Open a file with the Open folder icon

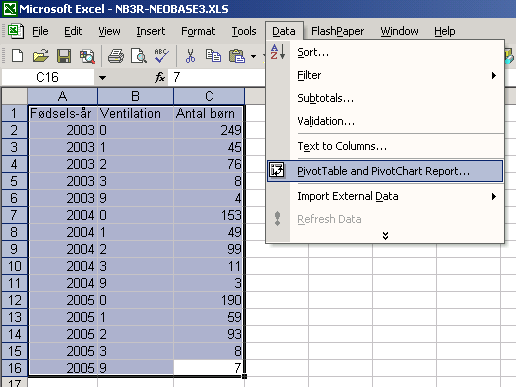coord(41,56)
